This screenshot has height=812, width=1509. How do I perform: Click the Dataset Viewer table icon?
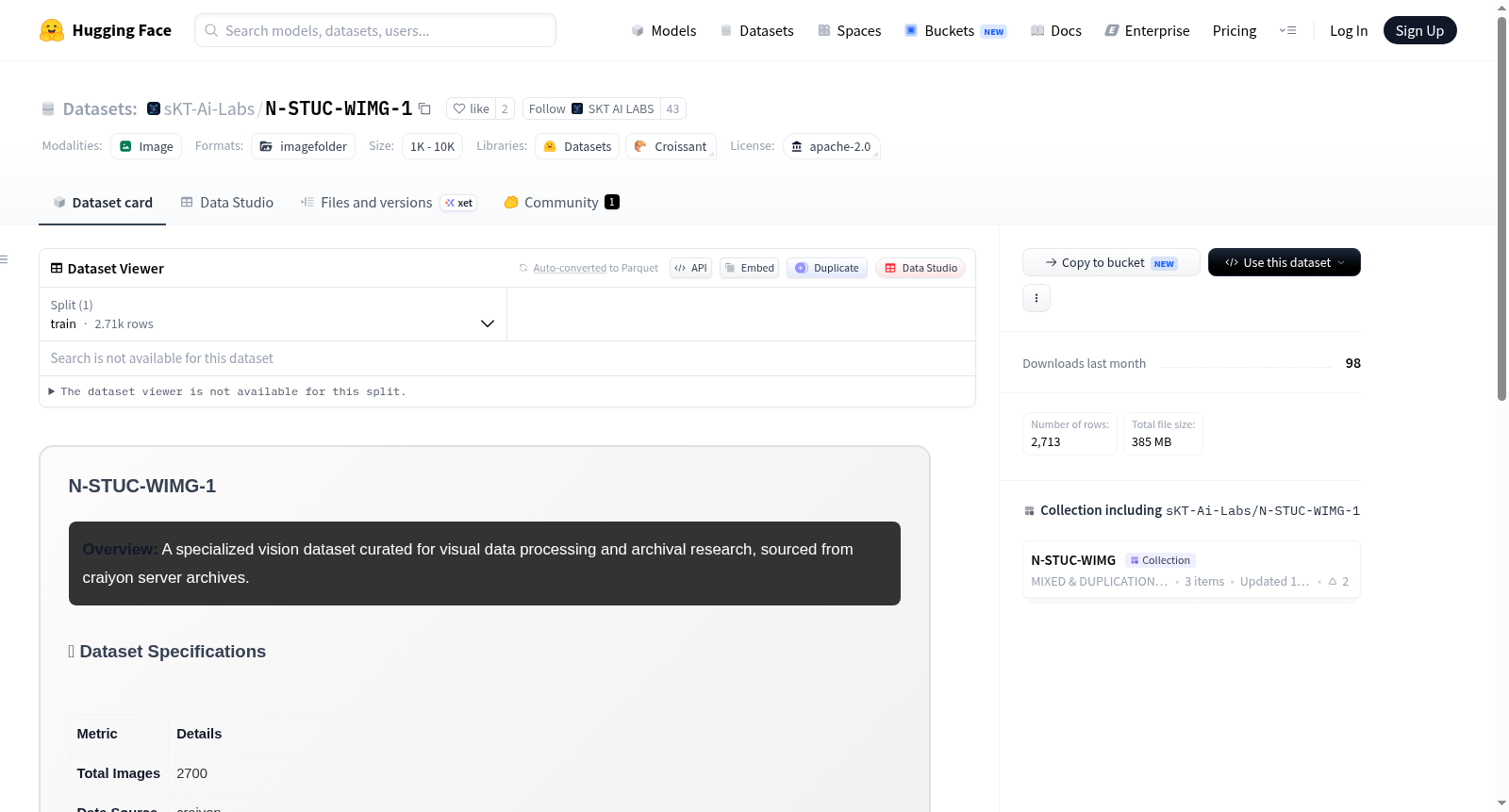57,268
